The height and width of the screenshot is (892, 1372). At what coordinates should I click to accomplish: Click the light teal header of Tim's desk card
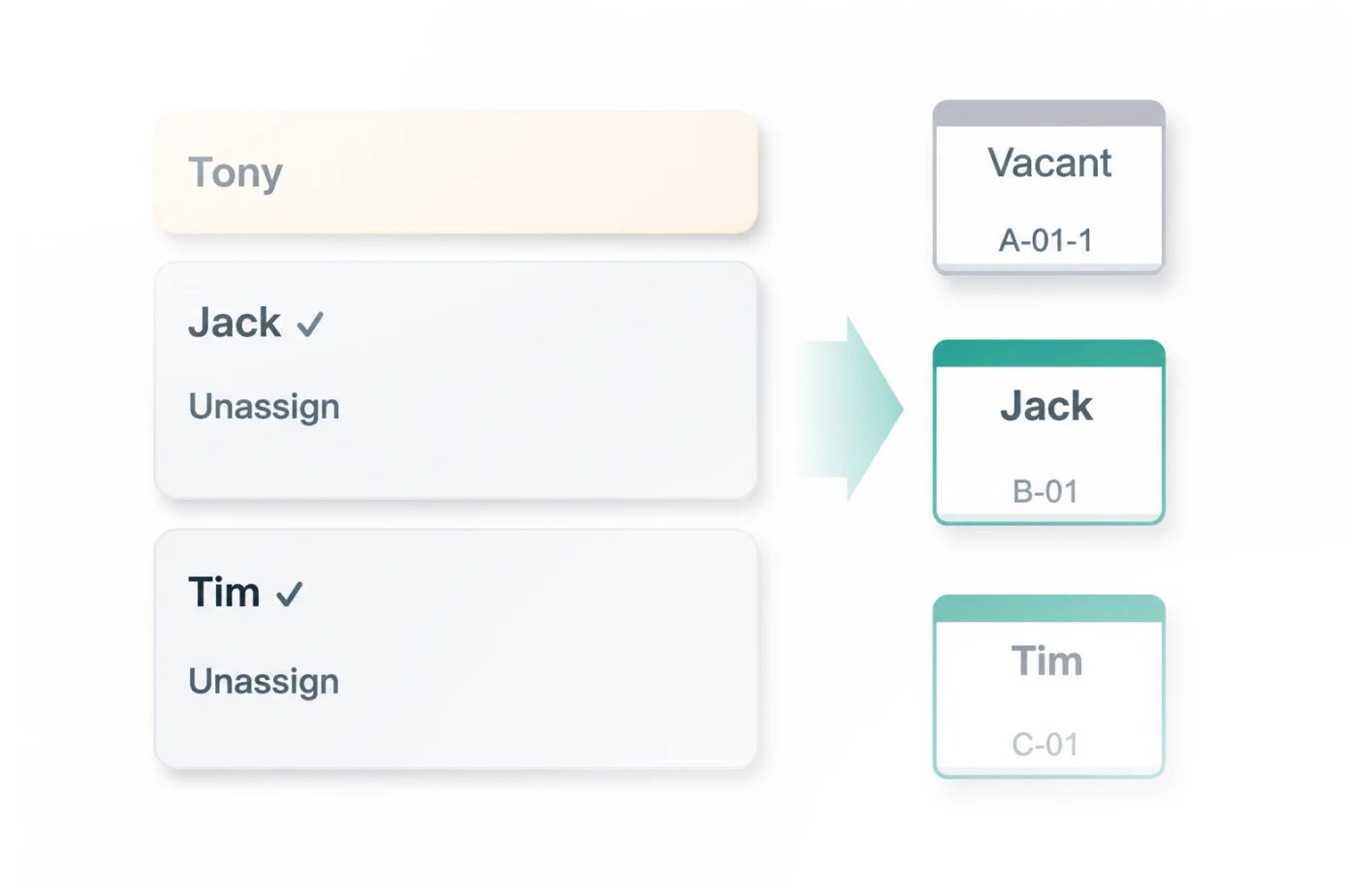coord(1048,608)
